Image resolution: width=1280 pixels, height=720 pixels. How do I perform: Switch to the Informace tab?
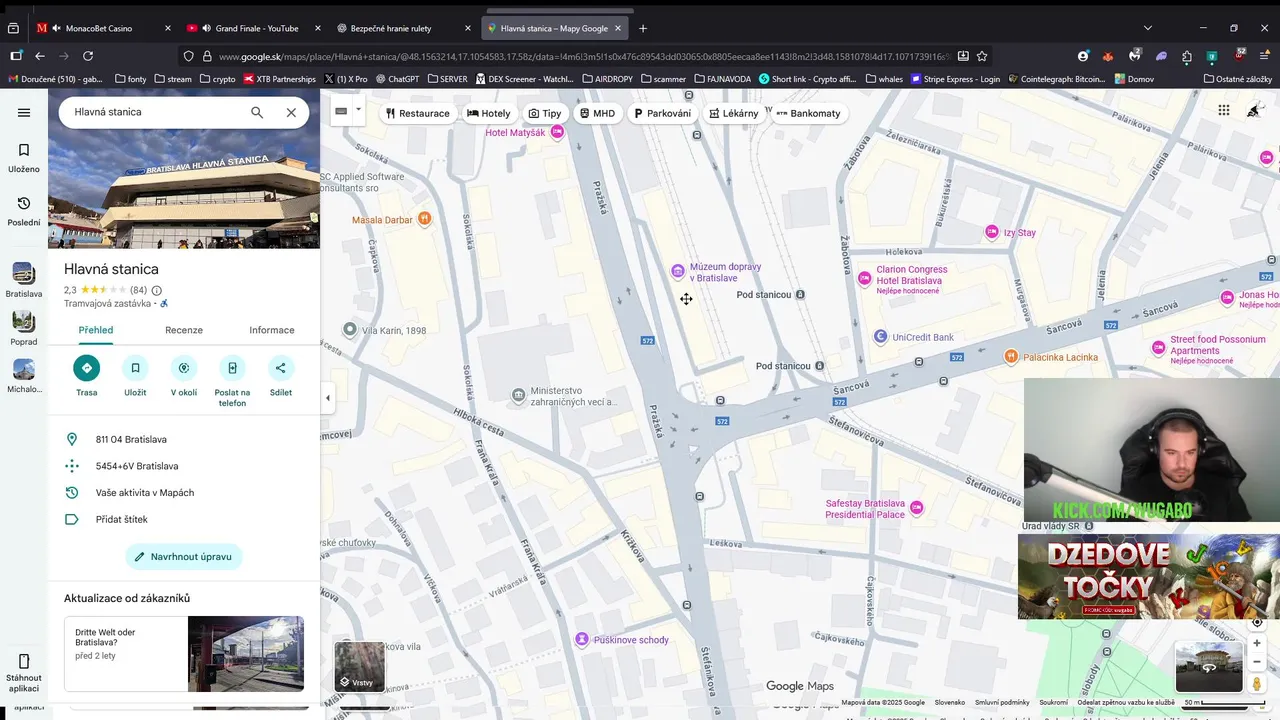(x=272, y=330)
